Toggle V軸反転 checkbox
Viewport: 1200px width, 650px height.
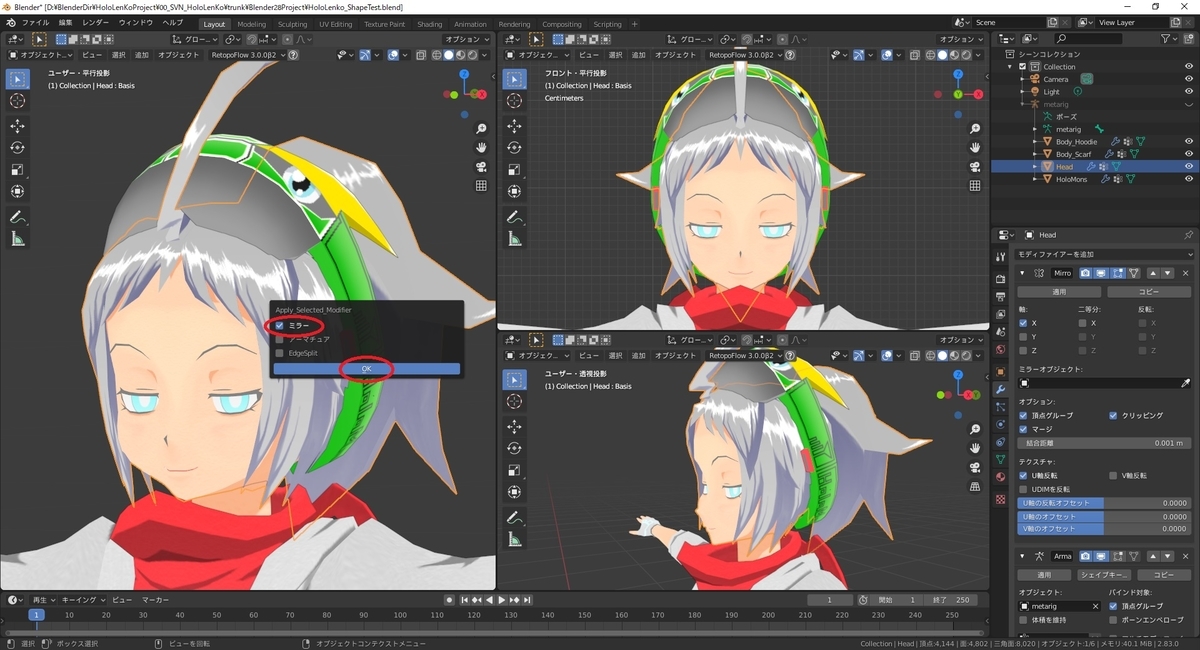click(x=1113, y=475)
